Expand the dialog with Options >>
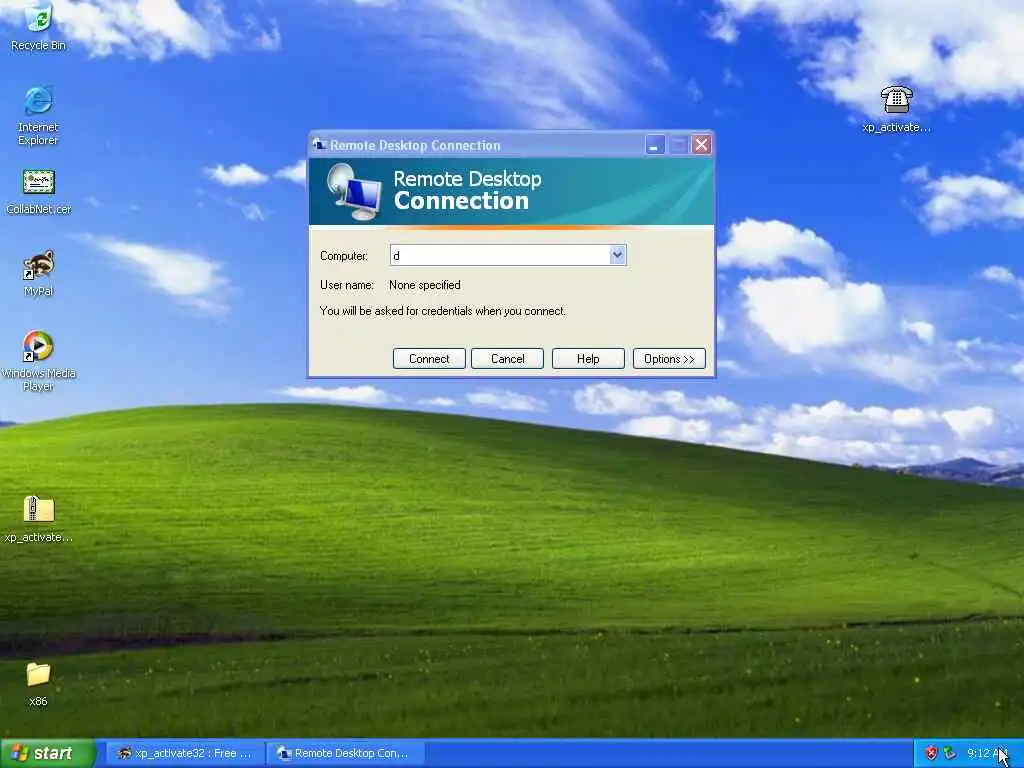1024x768 pixels. [669, 359]
